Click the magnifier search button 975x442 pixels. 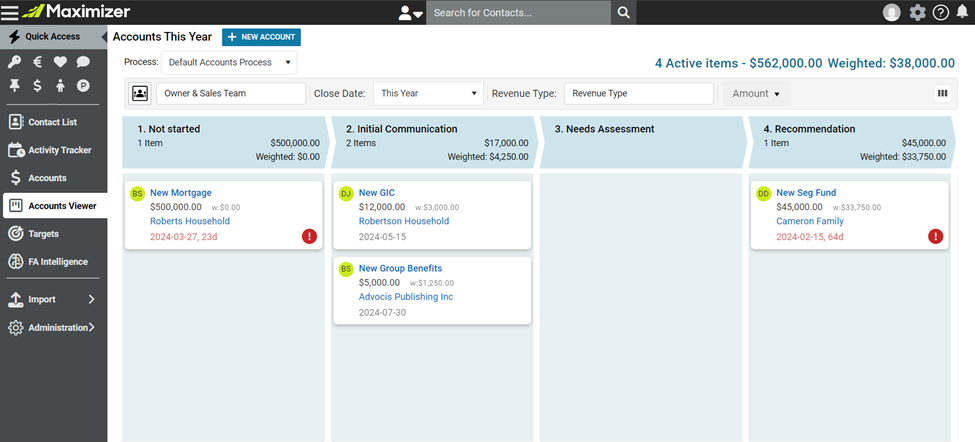624,12
